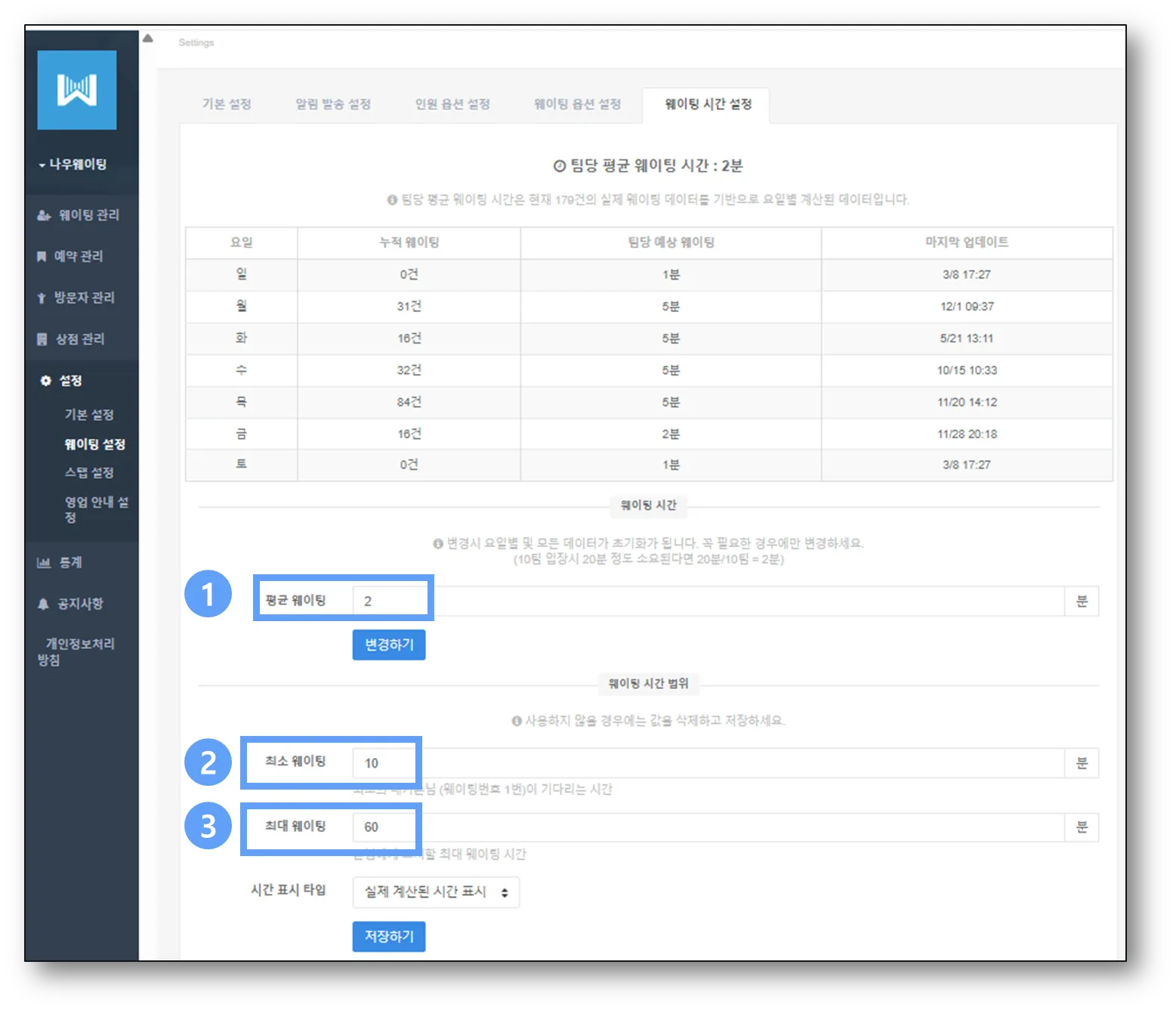The height and width of the screenshot is (1011, 1176).
Task: Open the 개인정보처리방침 link
Action: [78, 652]
